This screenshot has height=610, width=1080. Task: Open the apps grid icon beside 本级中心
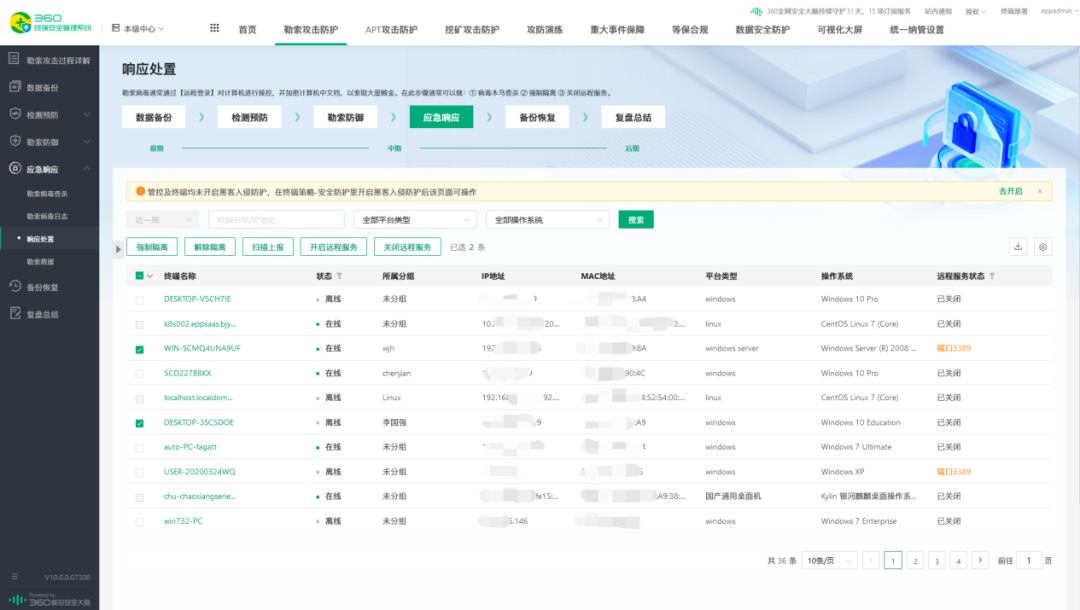tap(214, 28)
